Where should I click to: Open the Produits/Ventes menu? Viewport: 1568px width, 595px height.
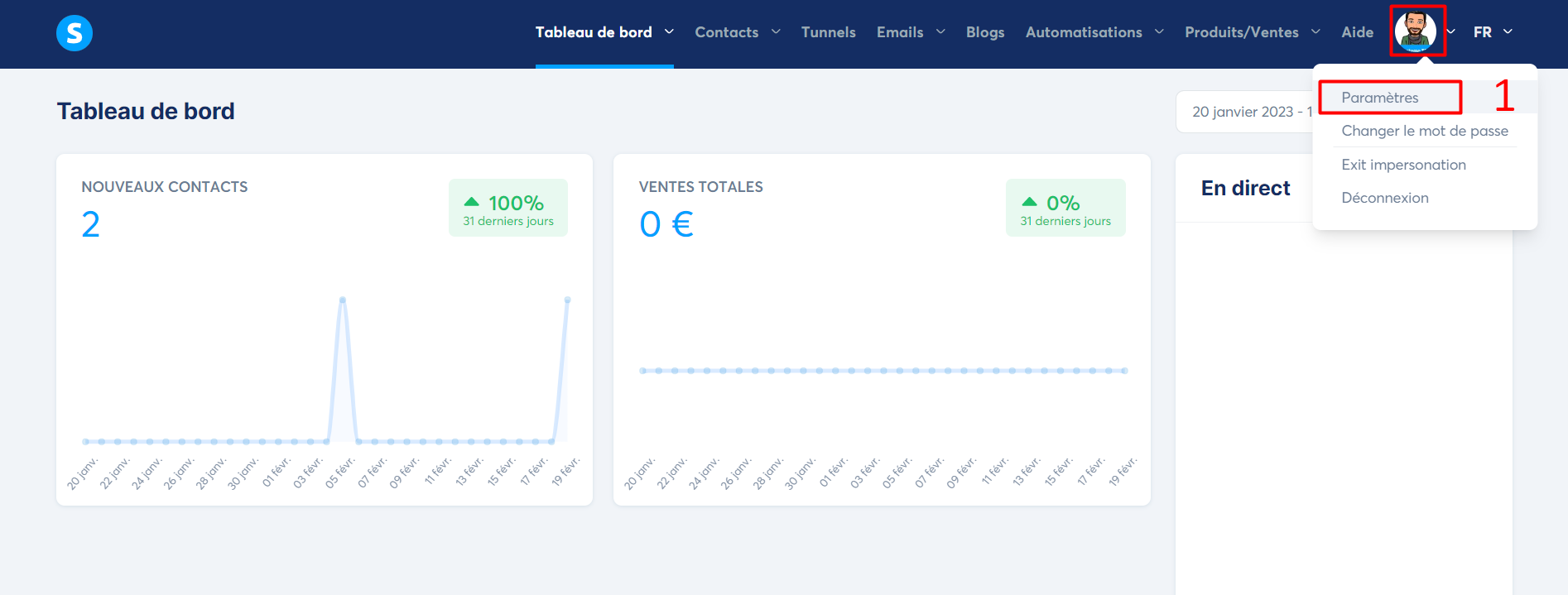coord(1242,32)
